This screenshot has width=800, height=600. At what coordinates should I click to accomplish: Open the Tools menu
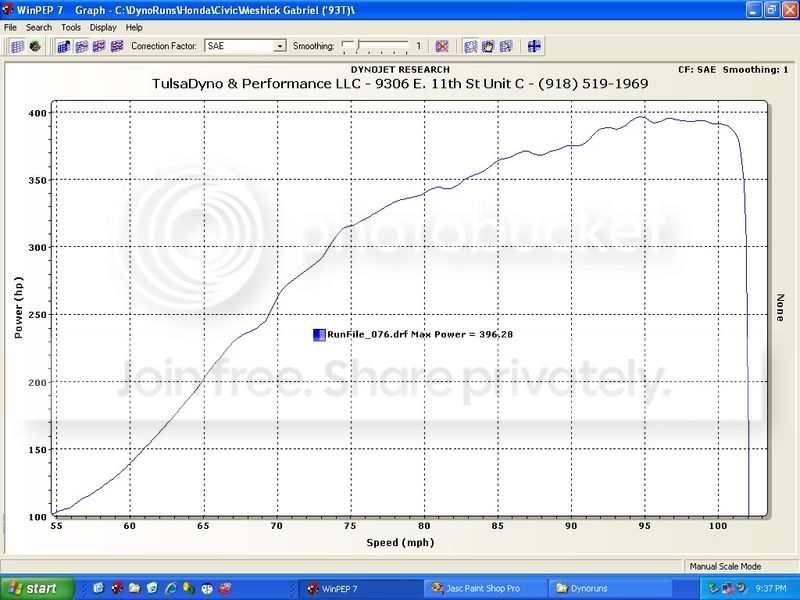click(71, 27)
